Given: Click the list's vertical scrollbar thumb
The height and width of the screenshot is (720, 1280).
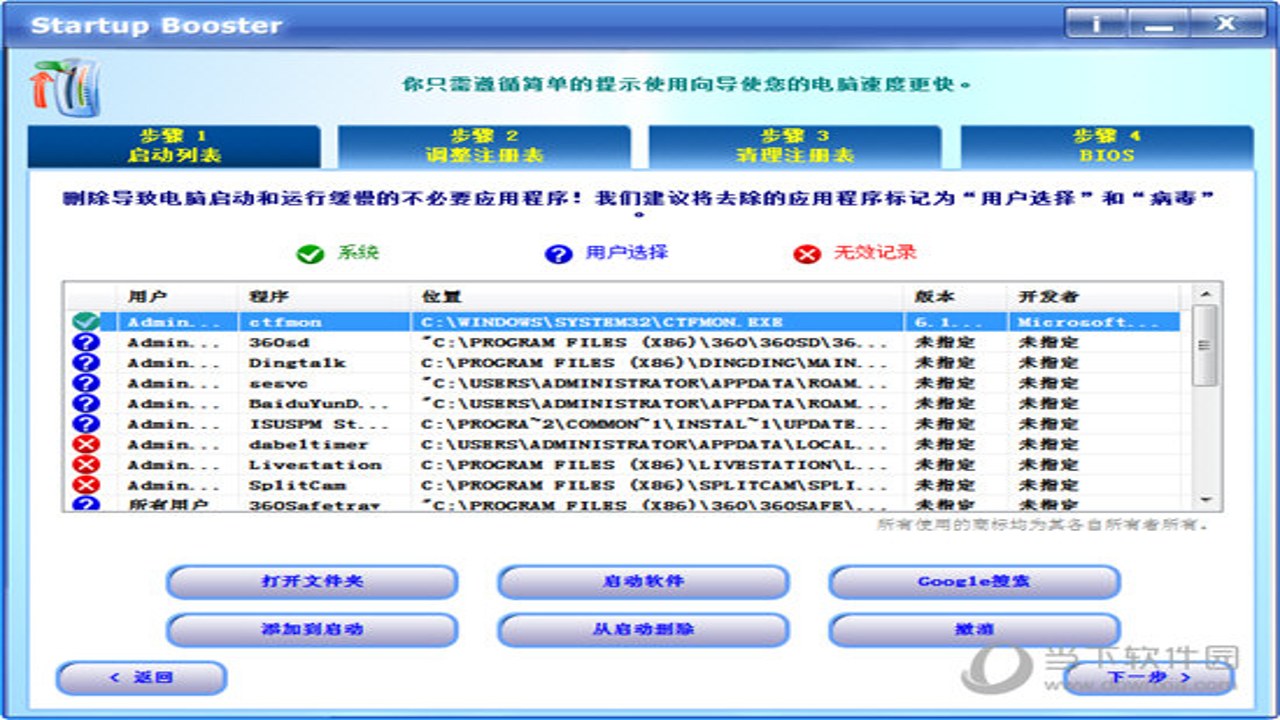Looking at the screenshot, I should click(1206, 346).
